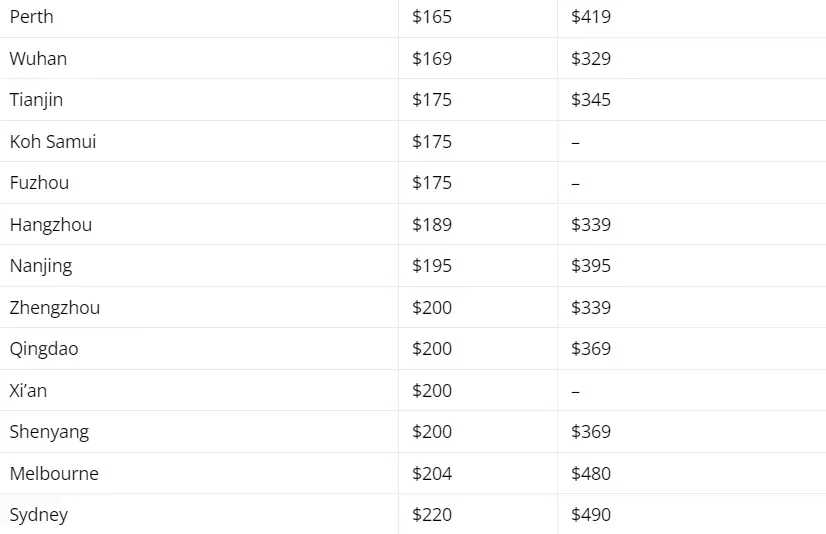Select the $480 Melbourne price
Viewport: 826px width, 534px height.
click(x=591, y=473)
